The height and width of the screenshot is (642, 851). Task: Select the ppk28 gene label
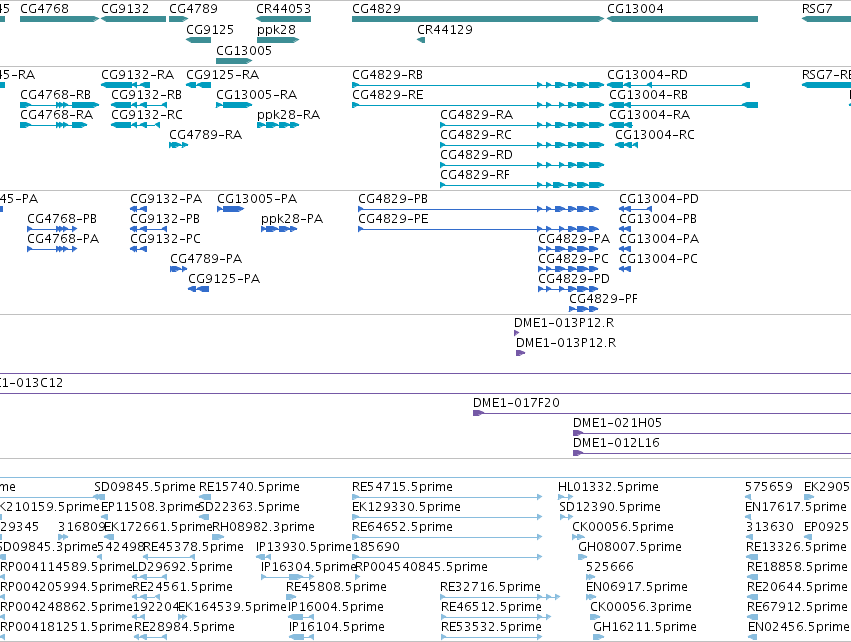[x=276, y=29]
